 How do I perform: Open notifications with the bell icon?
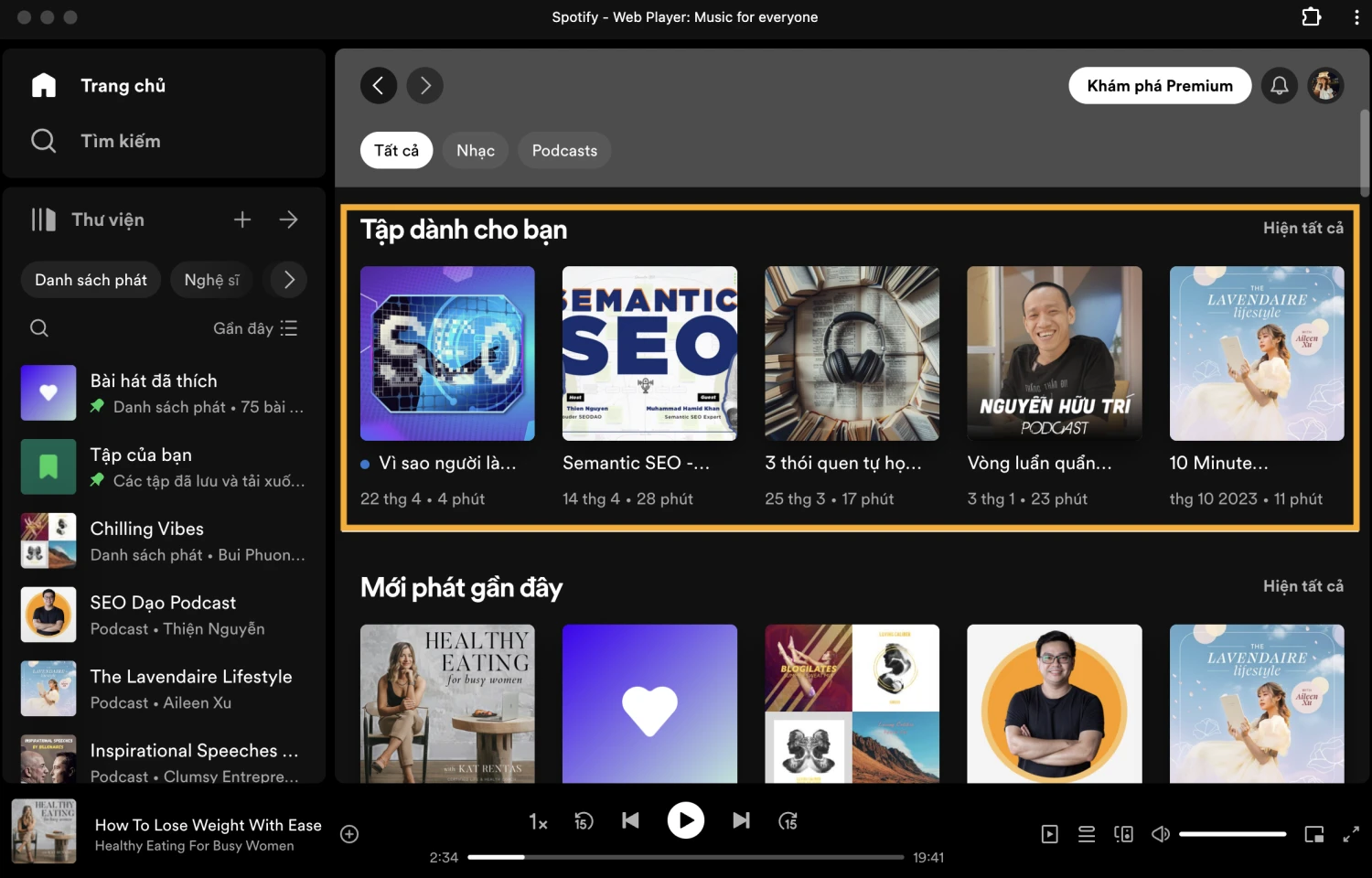click(x=1280, y=85)
